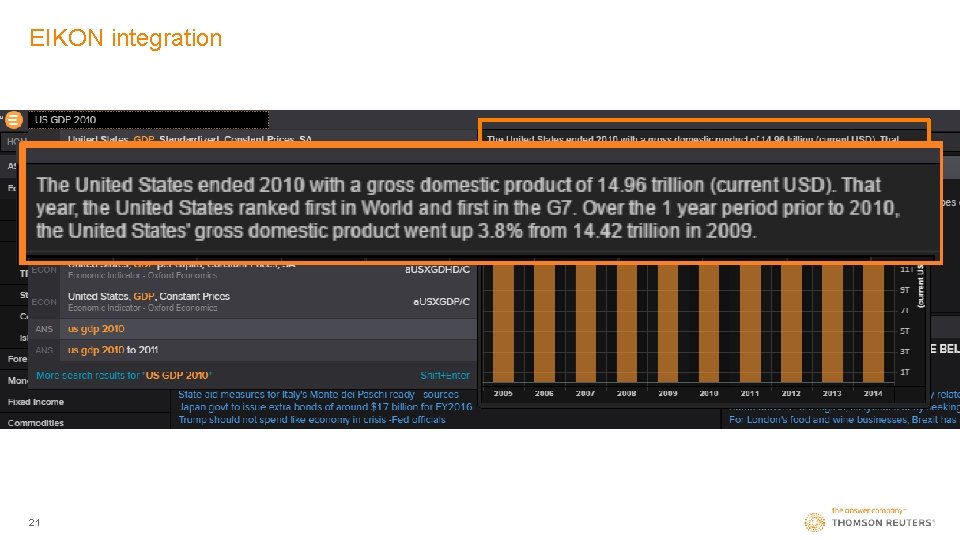Choose 'us gdp 2010 to 2011' suggestion
Screen dimensions: 960x540
(x=252, y=350)
